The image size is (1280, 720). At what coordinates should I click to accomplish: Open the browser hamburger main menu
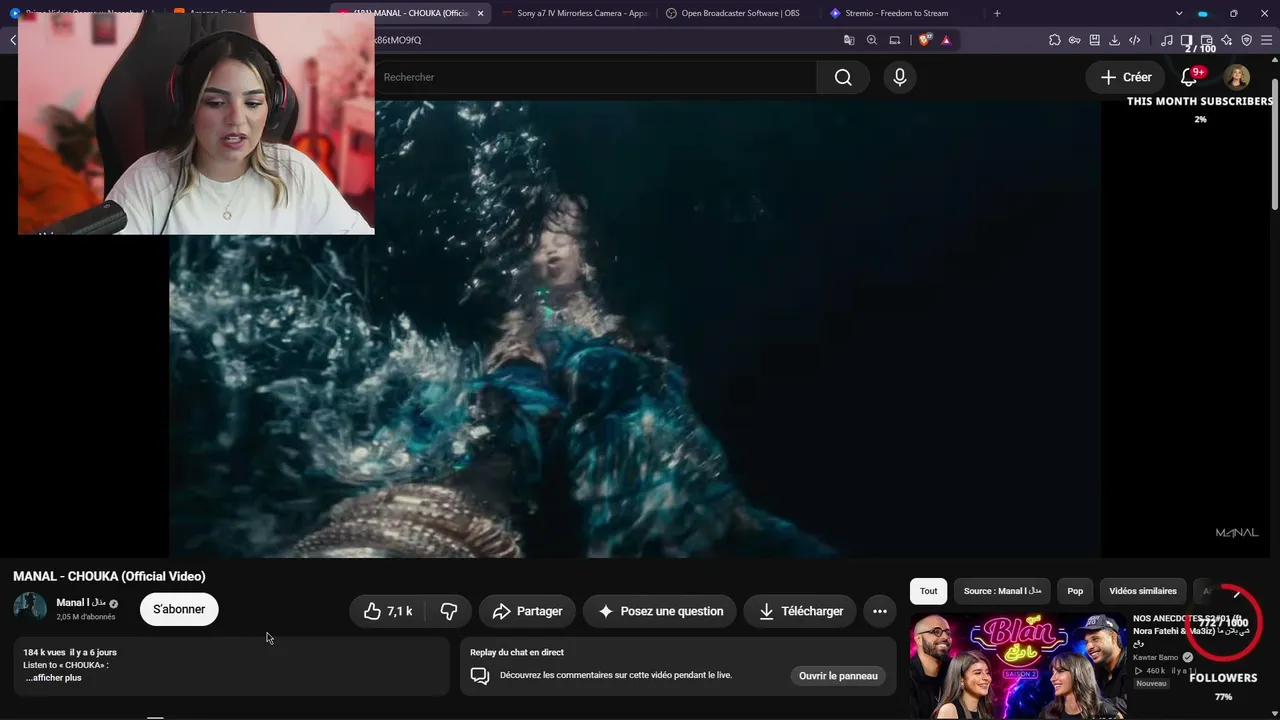click(x=1267, y=40)
